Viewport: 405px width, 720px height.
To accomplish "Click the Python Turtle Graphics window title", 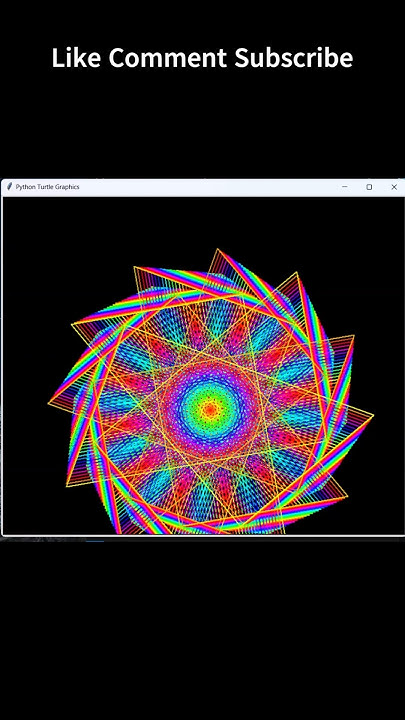I will (x=47, y=187).
